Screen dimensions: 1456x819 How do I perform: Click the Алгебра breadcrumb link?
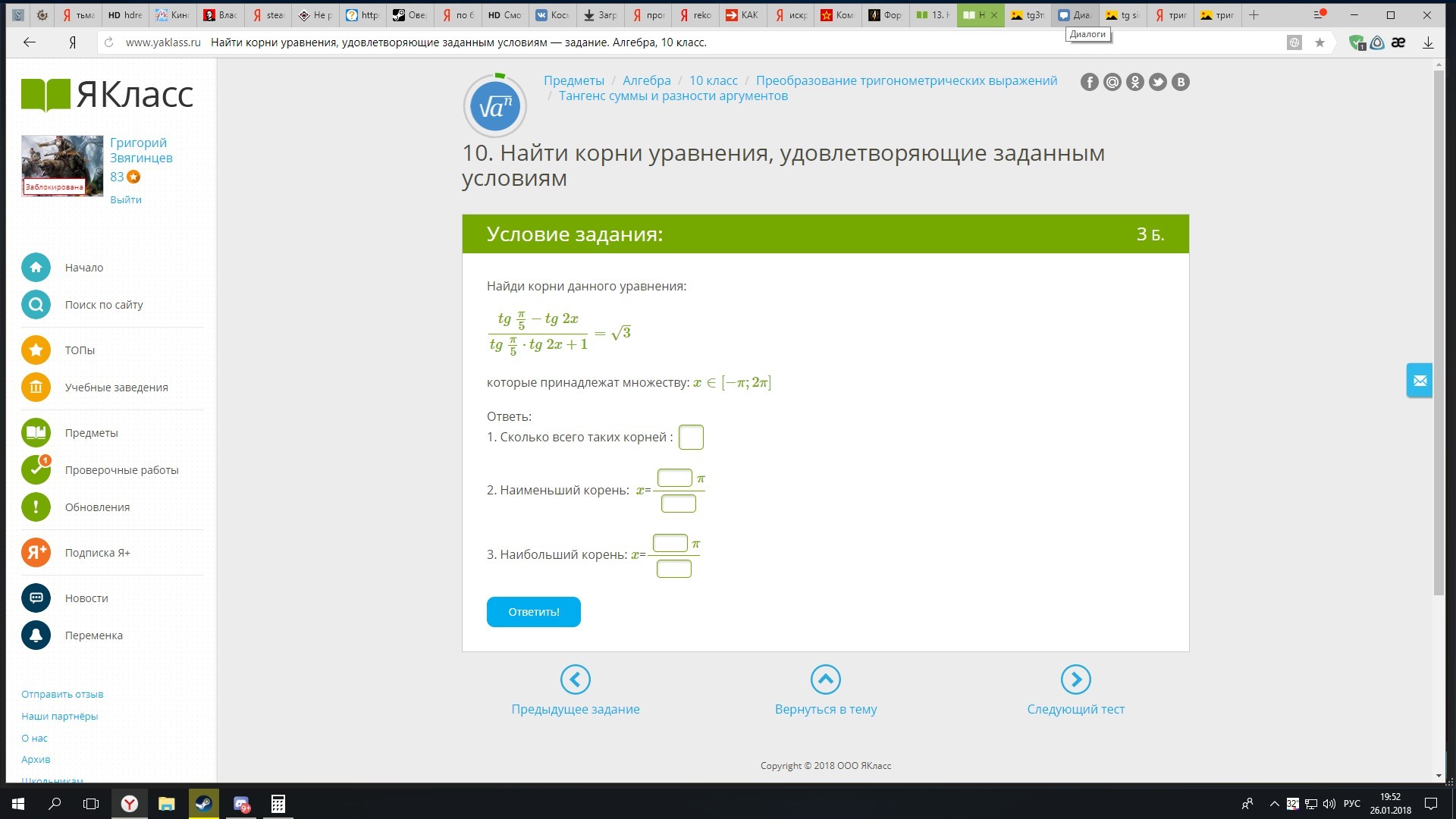tap(646, 80)
